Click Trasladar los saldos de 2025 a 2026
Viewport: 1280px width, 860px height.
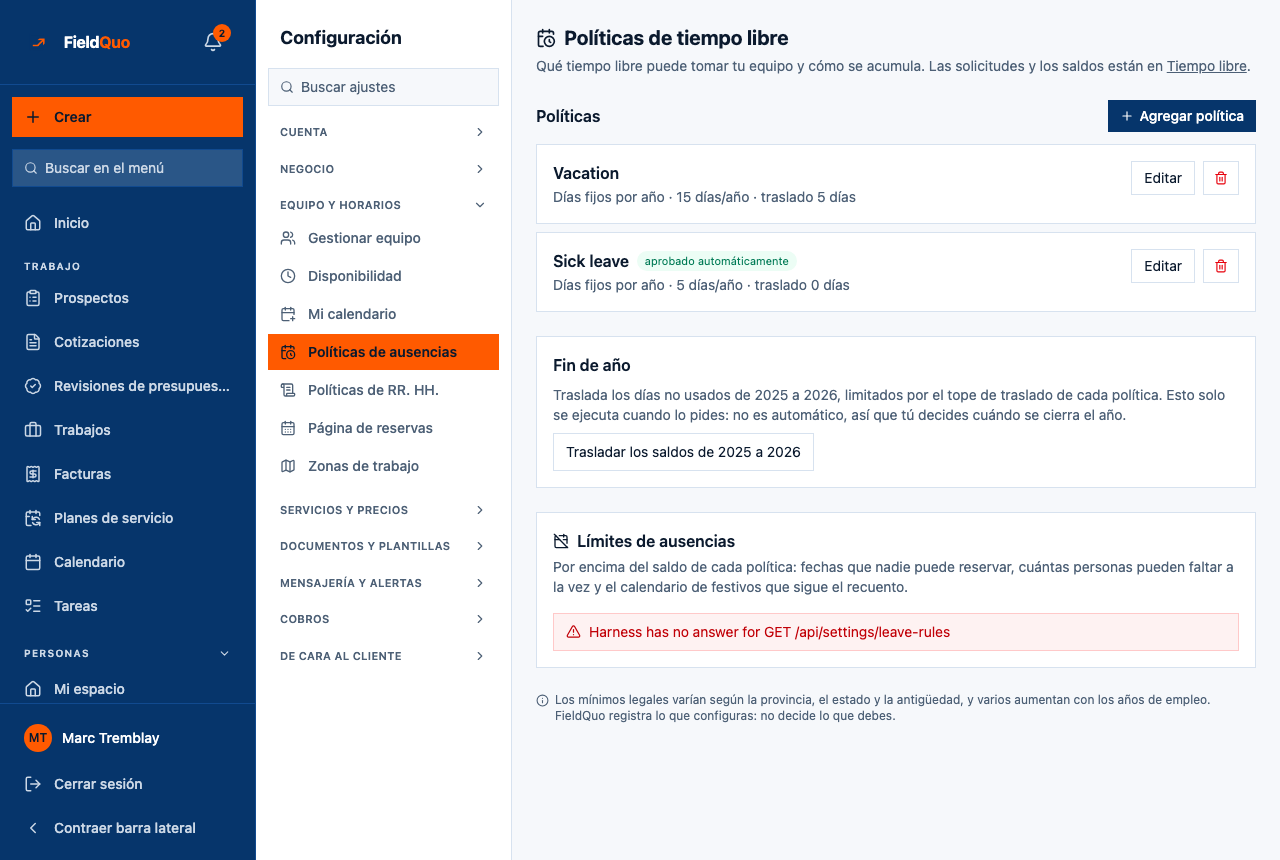coord(683,452)
